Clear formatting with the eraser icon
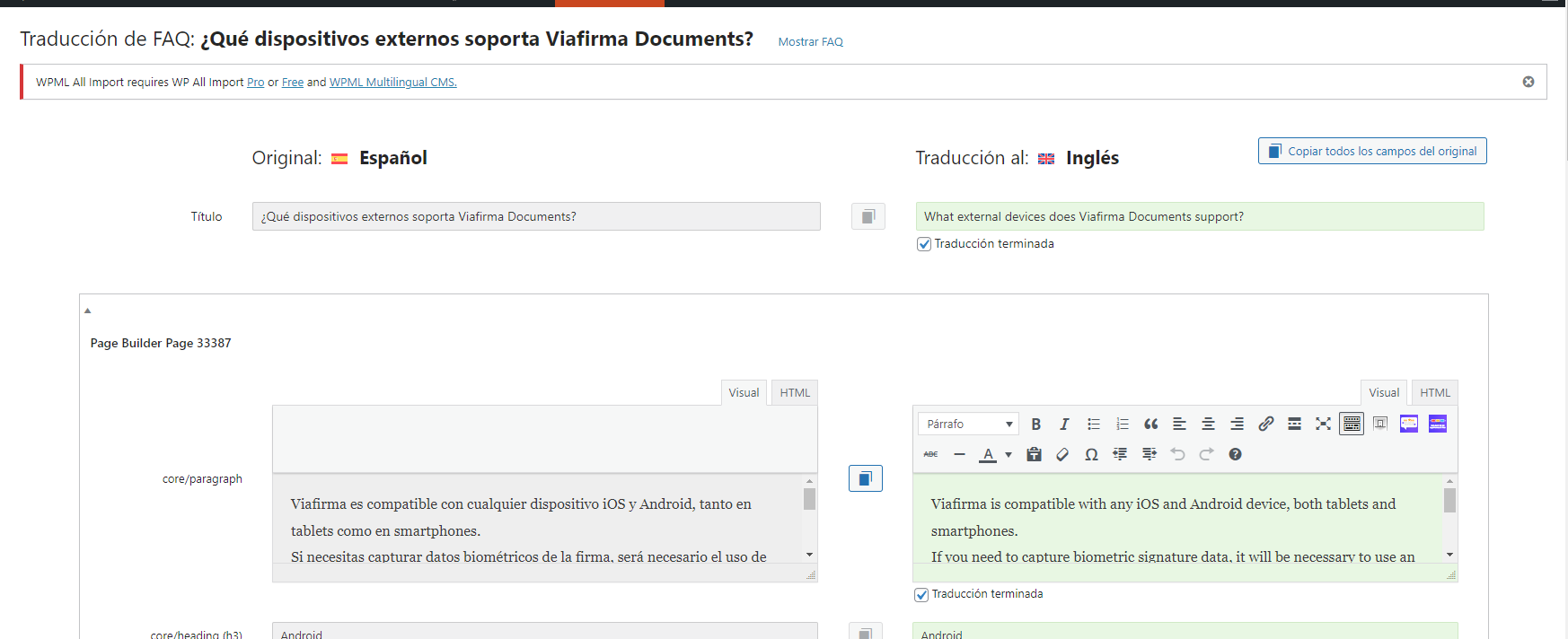 pyautogui.click(x=1062, y=455)
